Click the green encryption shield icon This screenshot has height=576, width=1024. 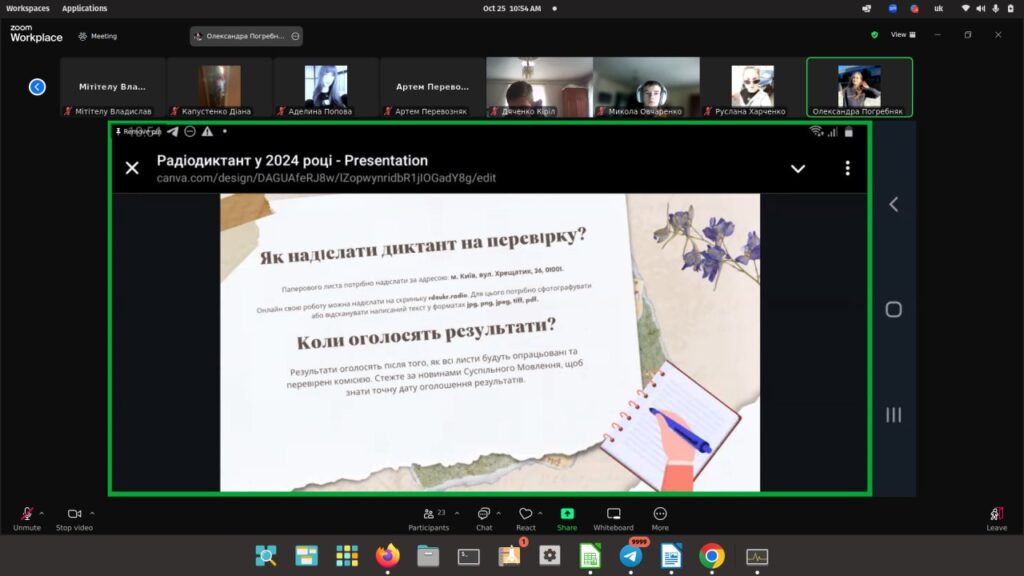click(874, 35)
